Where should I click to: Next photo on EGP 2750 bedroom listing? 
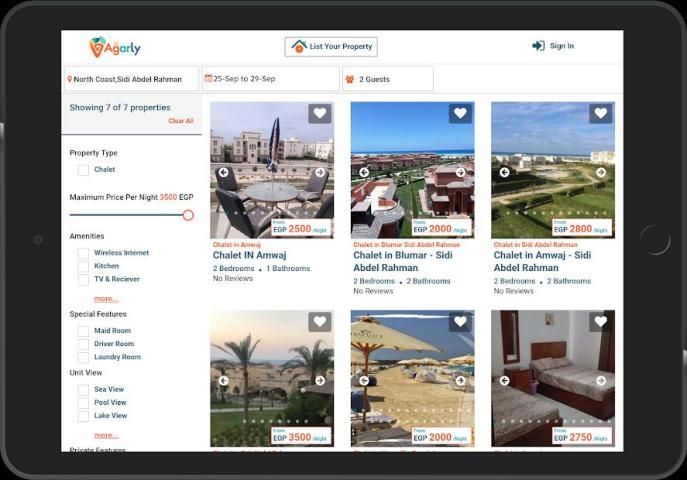(601, 381)
